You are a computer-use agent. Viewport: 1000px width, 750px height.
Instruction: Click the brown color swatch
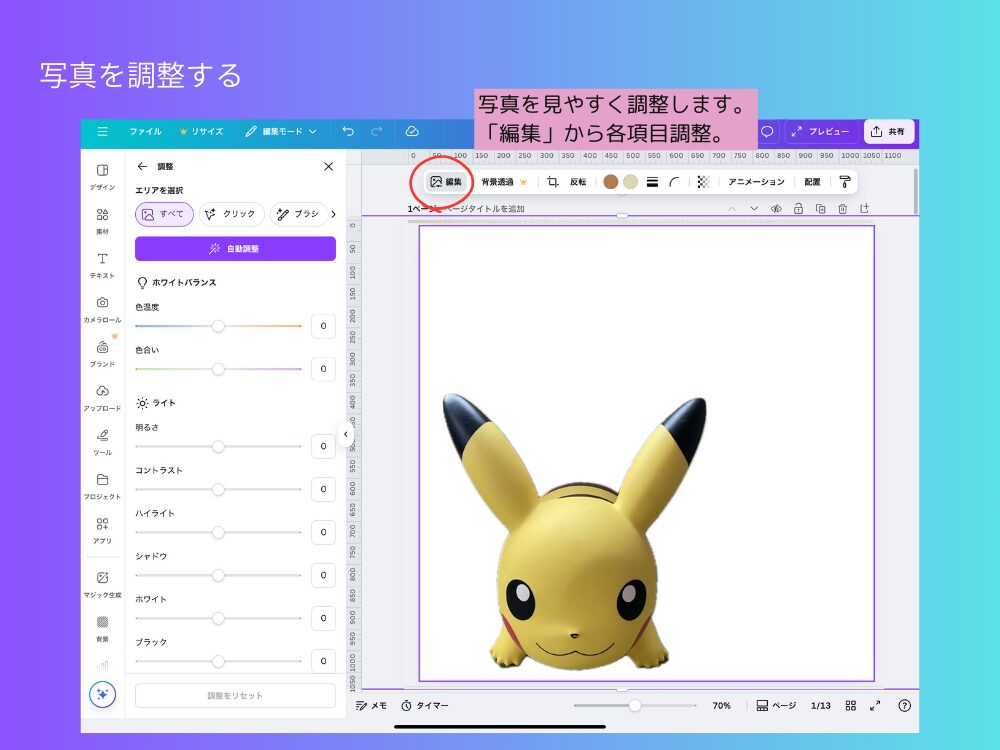pyautogui.click(x=611, y=182)
